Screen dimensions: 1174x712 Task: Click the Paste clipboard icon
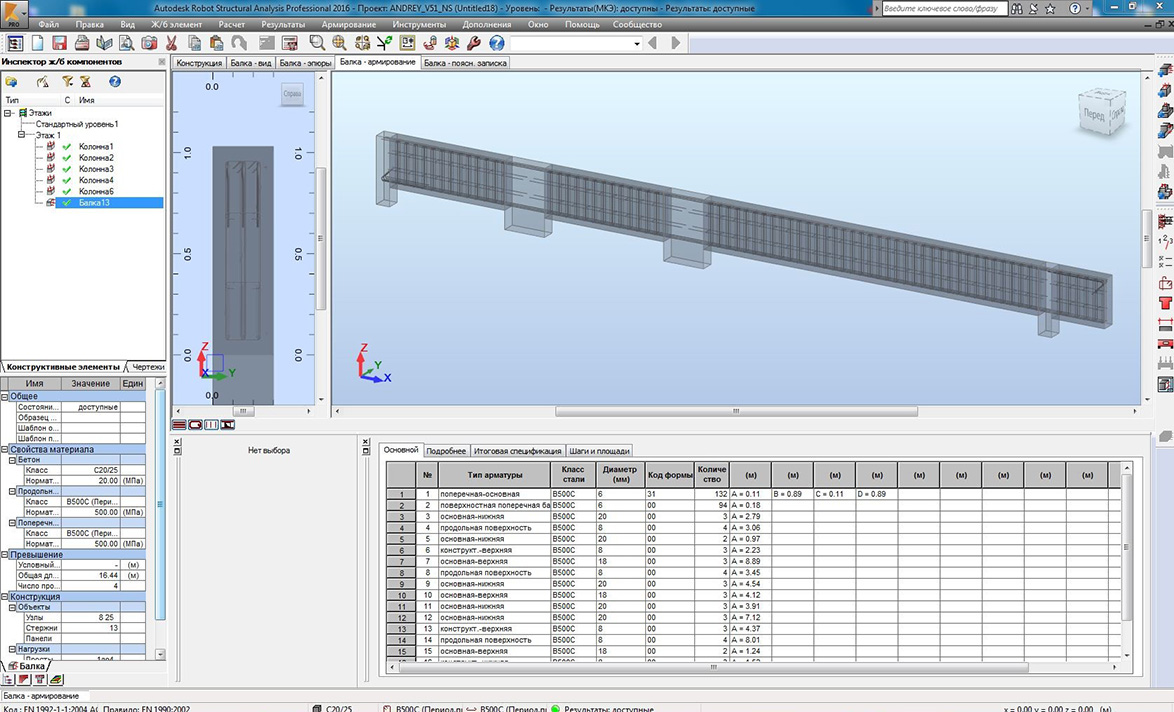tap(217, 43)
